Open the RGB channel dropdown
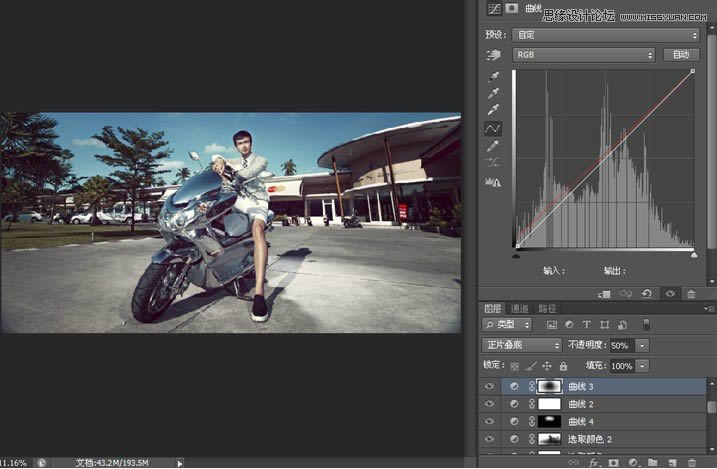The height and width of the screenshot is (469, 717). click(x=583, y=55)
